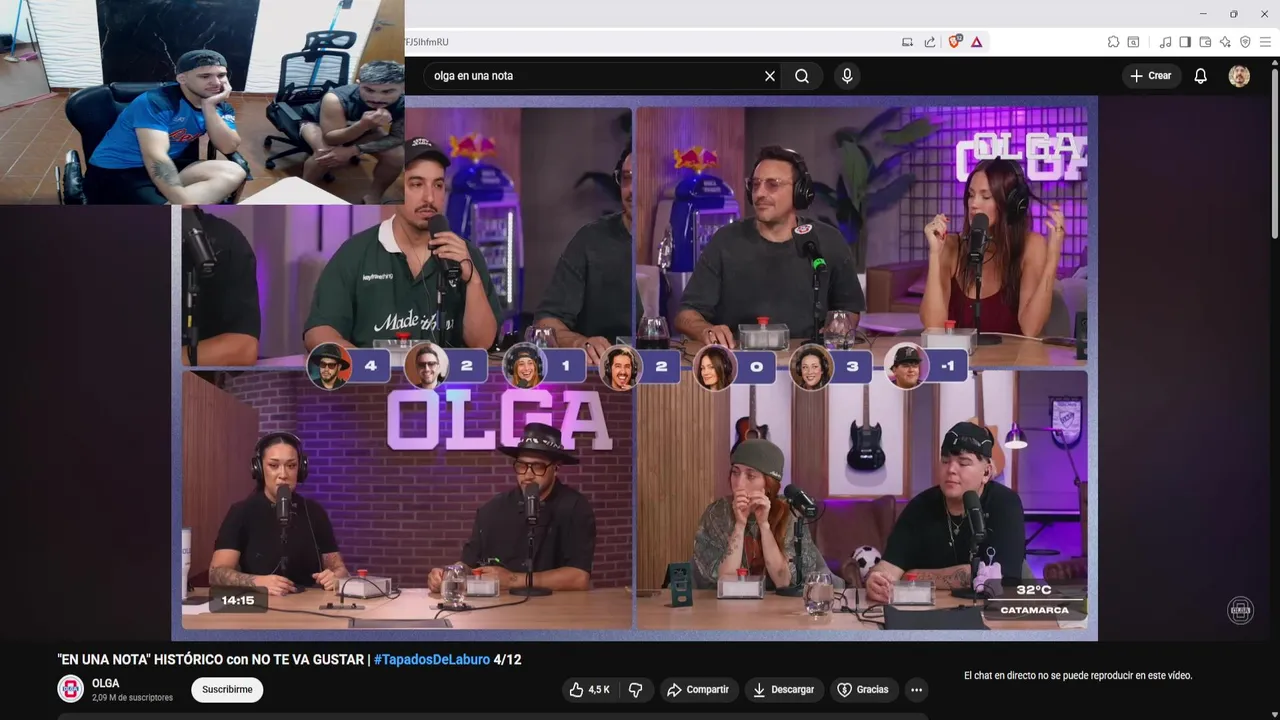Image resolution: width=1280 pixels, height=720 pixels.
Task: Click the Compartir share button
Action: 698,690
